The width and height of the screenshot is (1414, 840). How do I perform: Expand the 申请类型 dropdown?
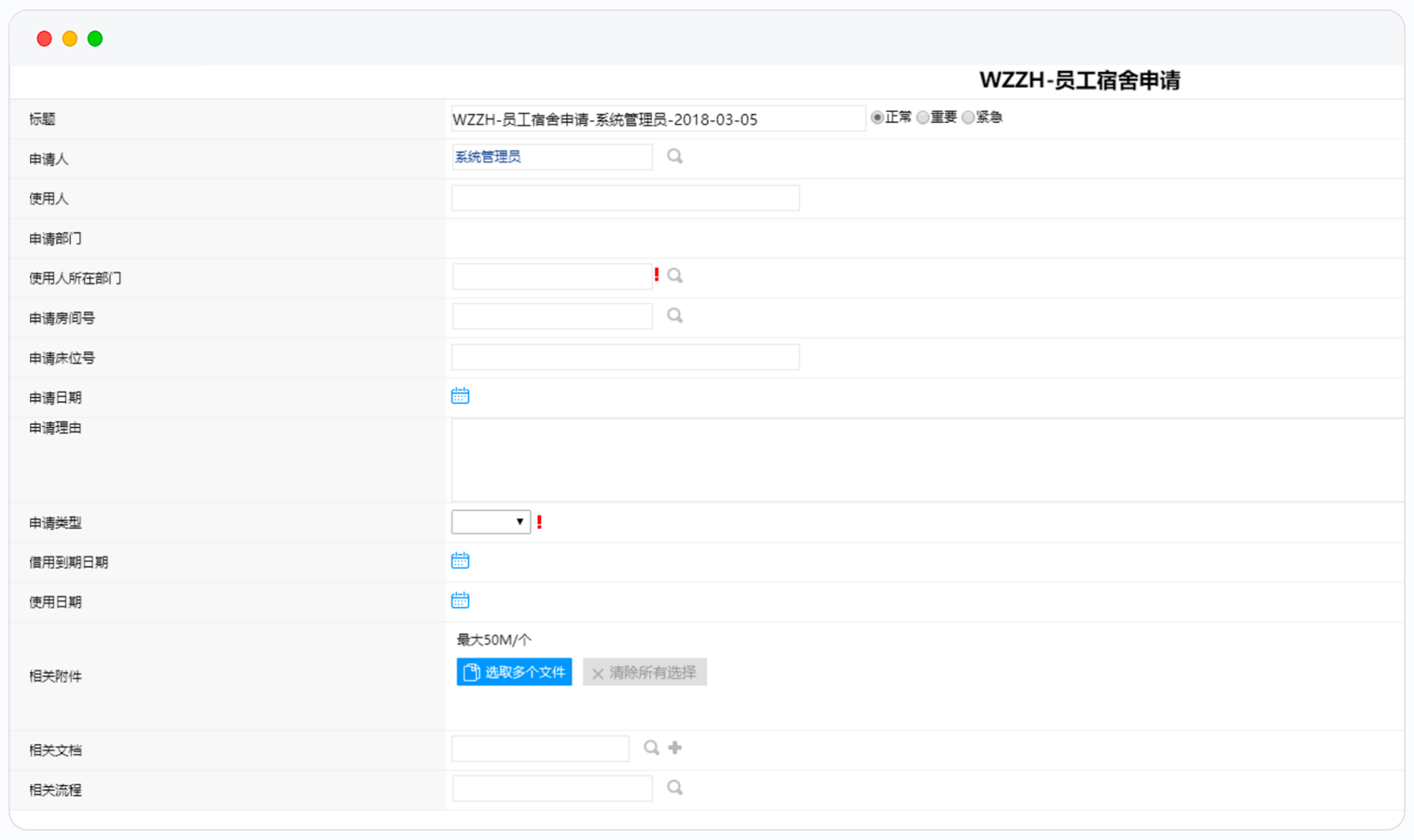point(491,522)
